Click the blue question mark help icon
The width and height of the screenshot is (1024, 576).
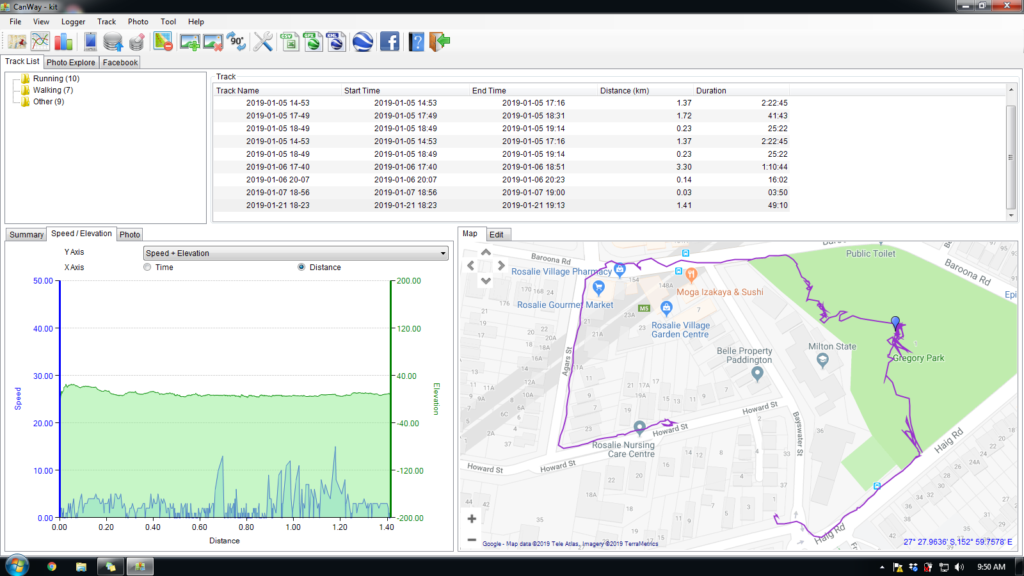(417, 42)
